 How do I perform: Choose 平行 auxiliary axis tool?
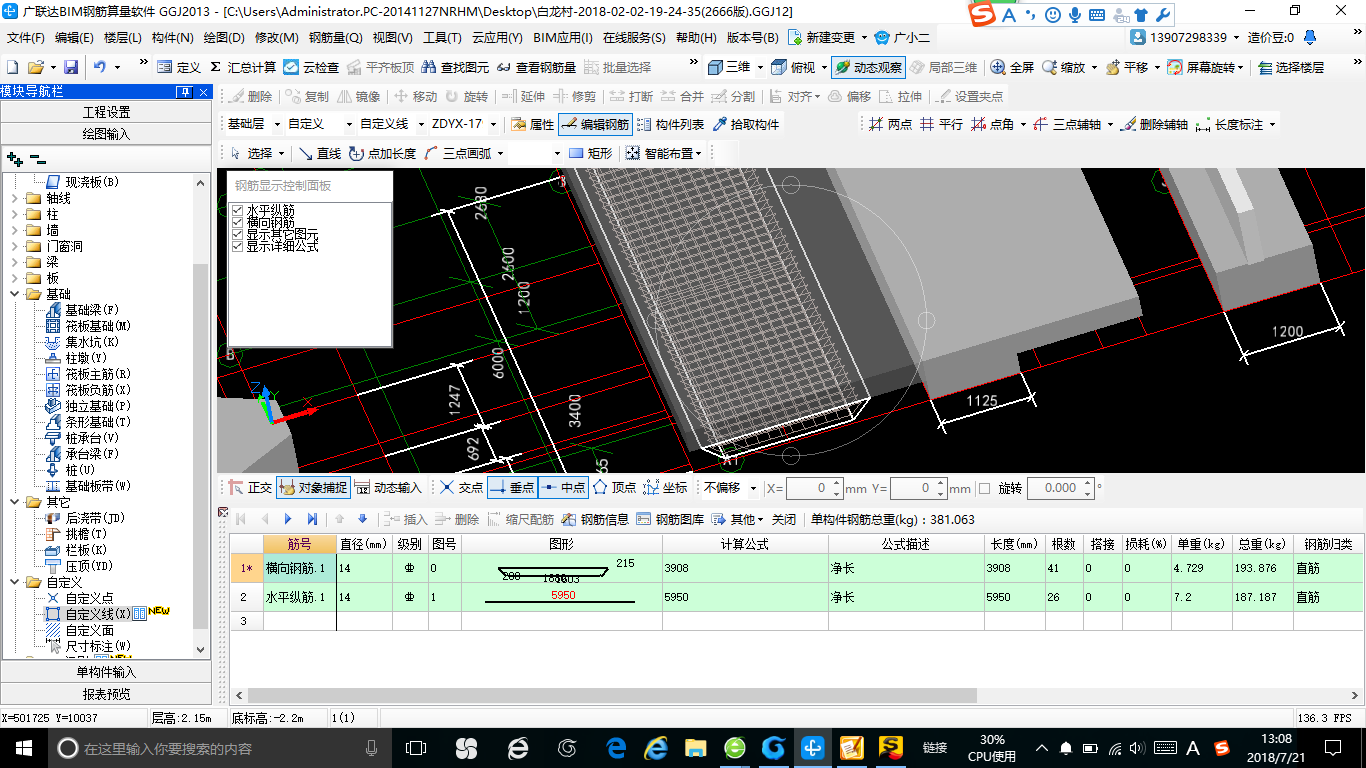(941, 125)
